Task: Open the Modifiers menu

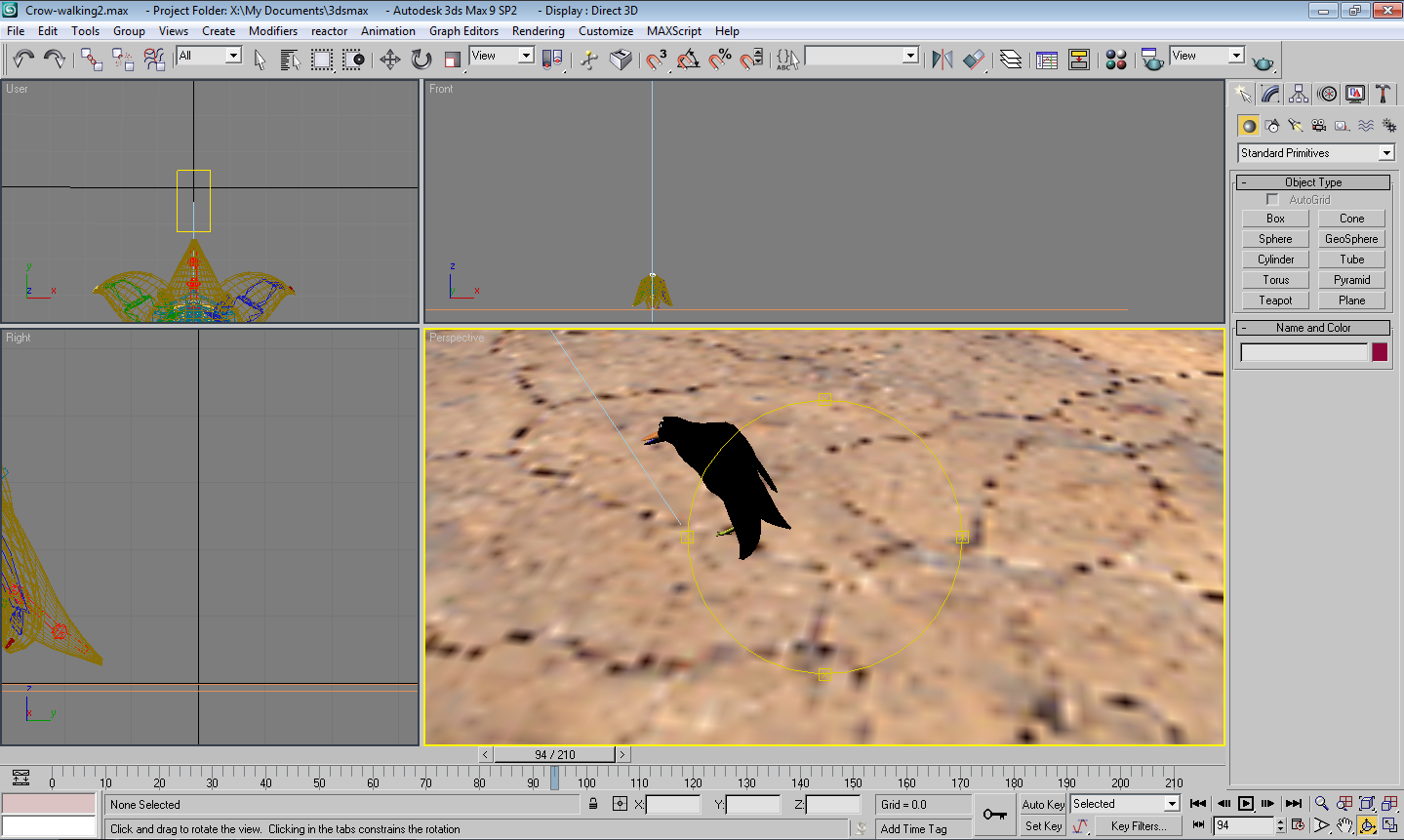Action: (273, 31)
